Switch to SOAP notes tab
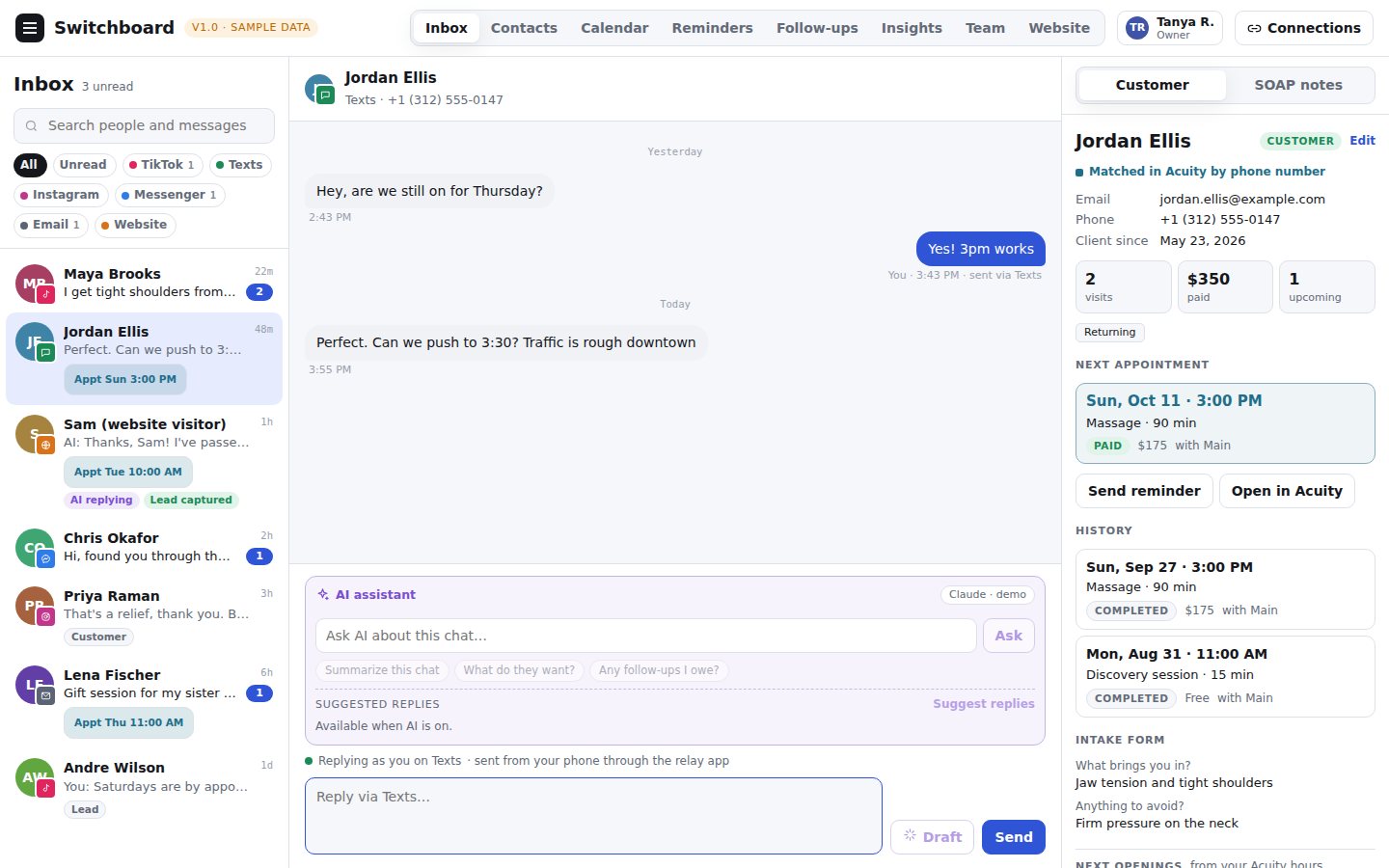Image resolution: width=1389 pixels, height=868 pixels. click(1298, 85)
